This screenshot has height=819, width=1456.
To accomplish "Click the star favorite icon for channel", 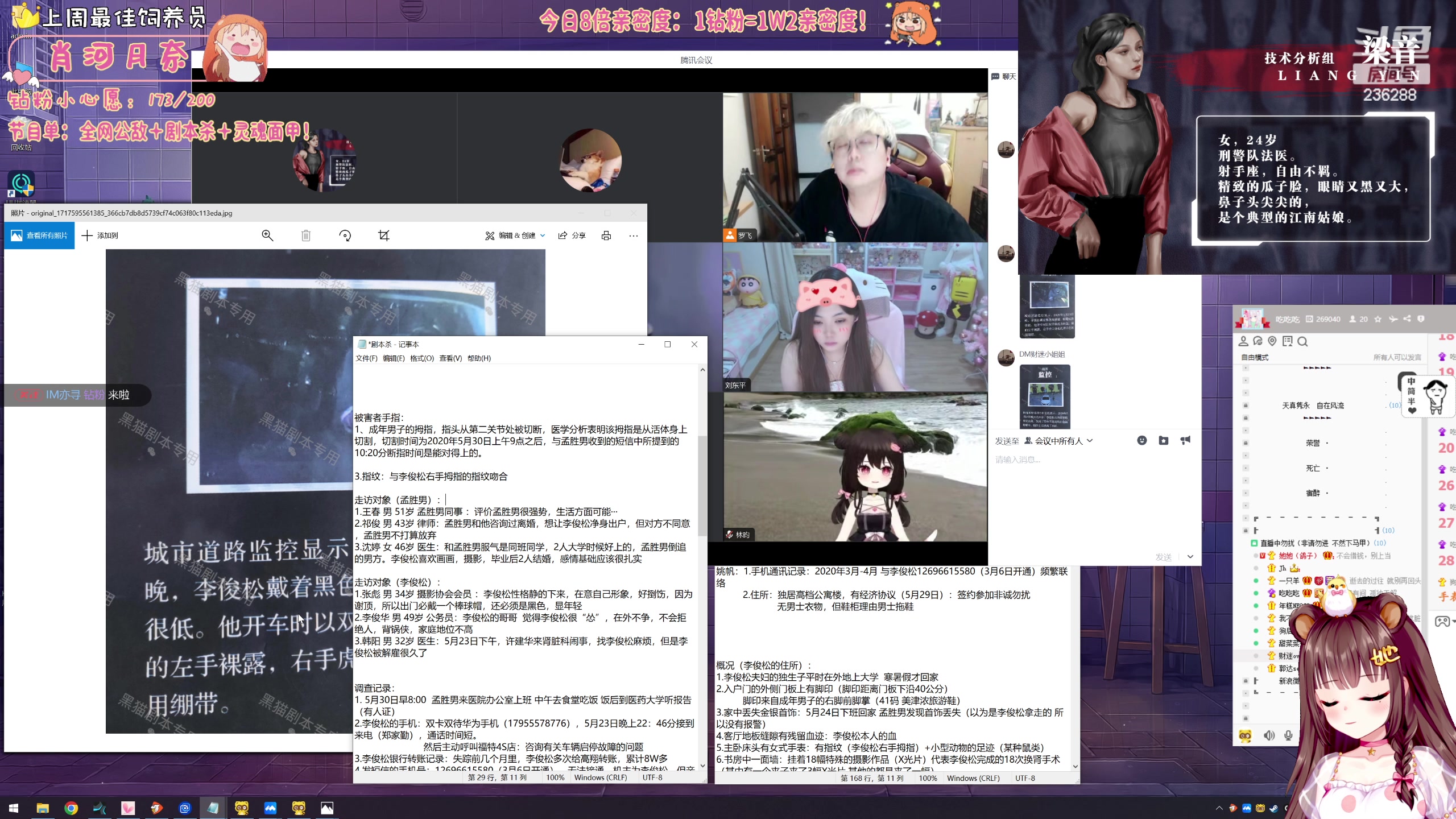I will click(x=1378, y=319).
